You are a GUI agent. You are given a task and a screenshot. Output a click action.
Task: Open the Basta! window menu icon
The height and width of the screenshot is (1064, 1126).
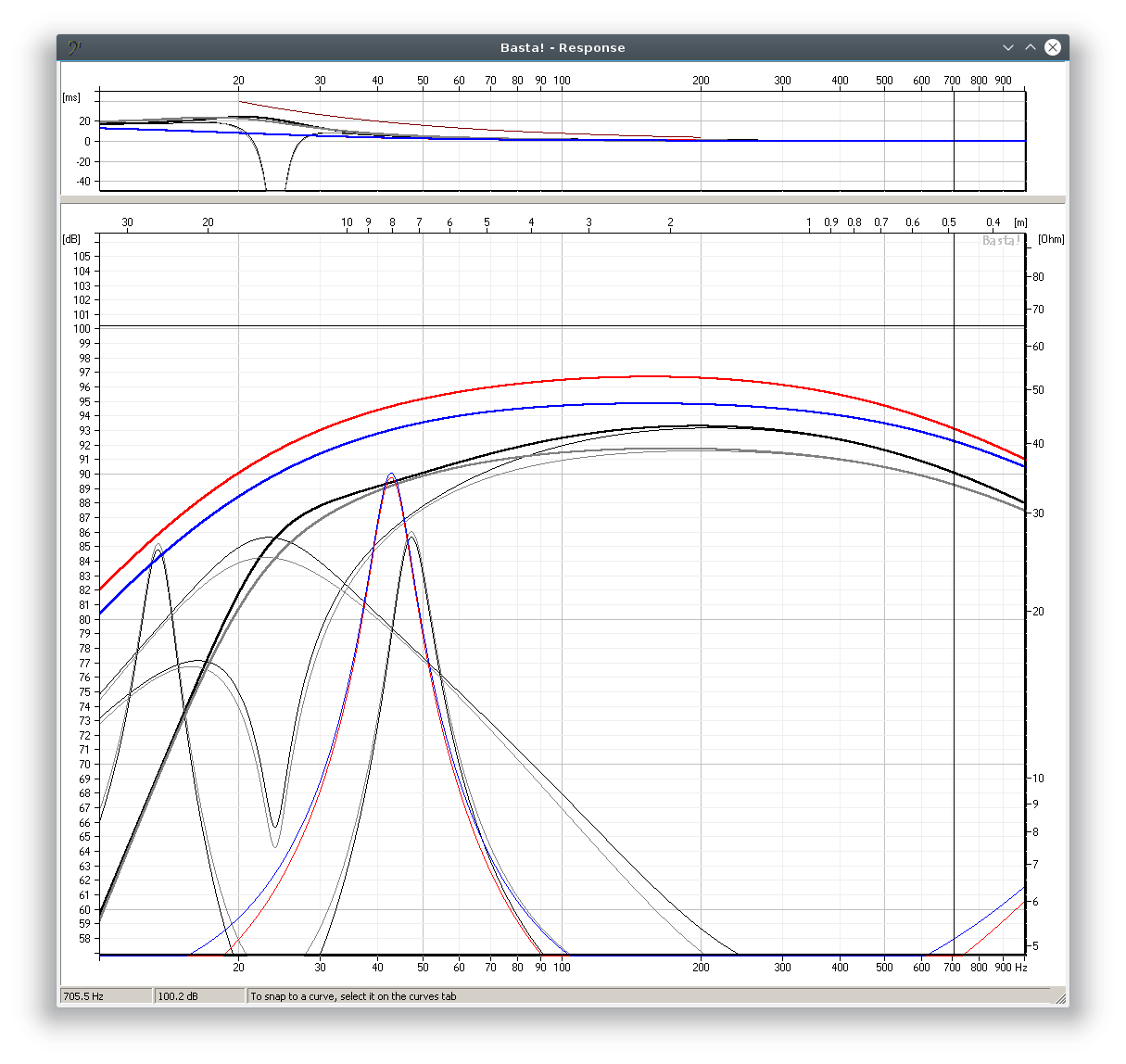(75, 47)
